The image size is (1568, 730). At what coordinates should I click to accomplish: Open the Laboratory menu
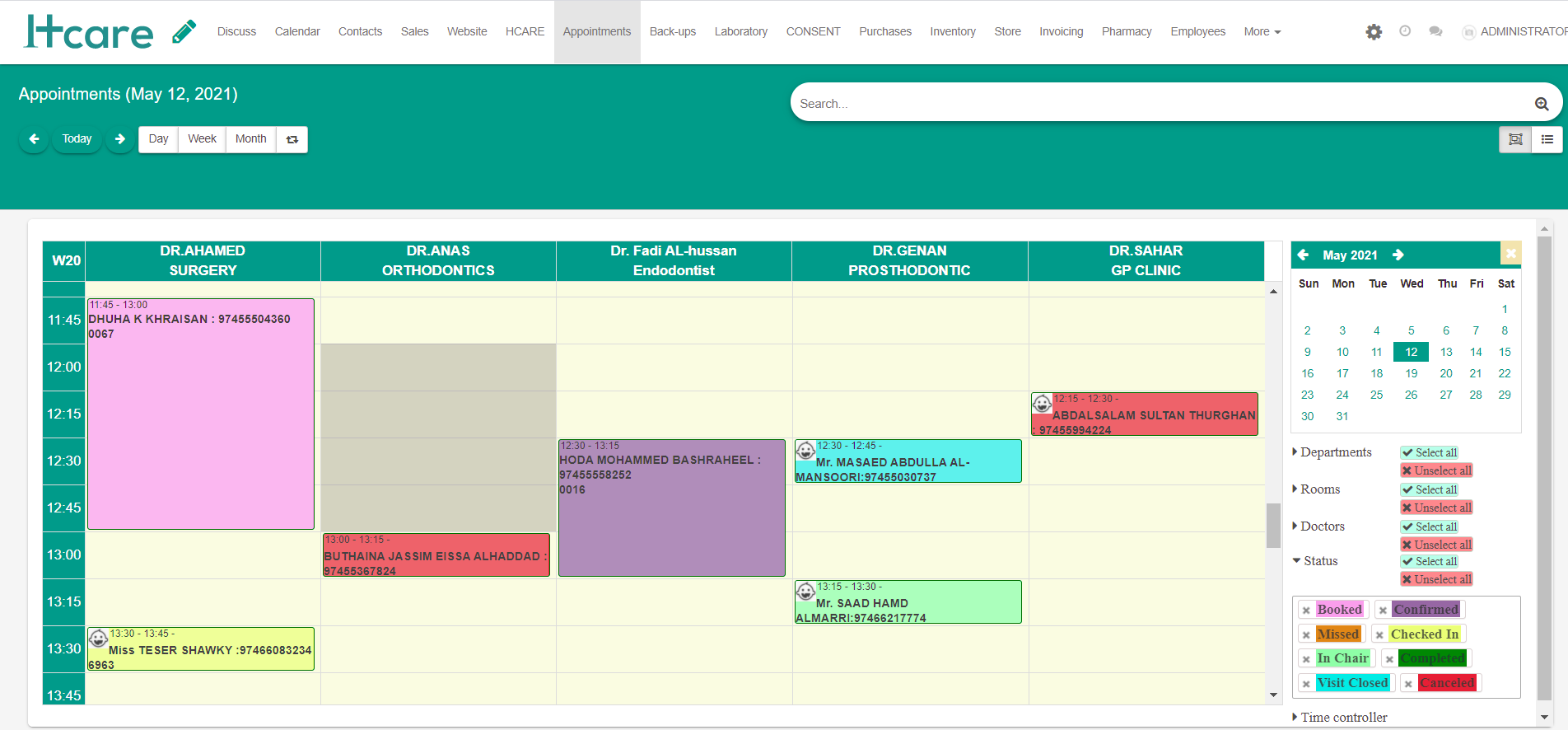point(740,31)
